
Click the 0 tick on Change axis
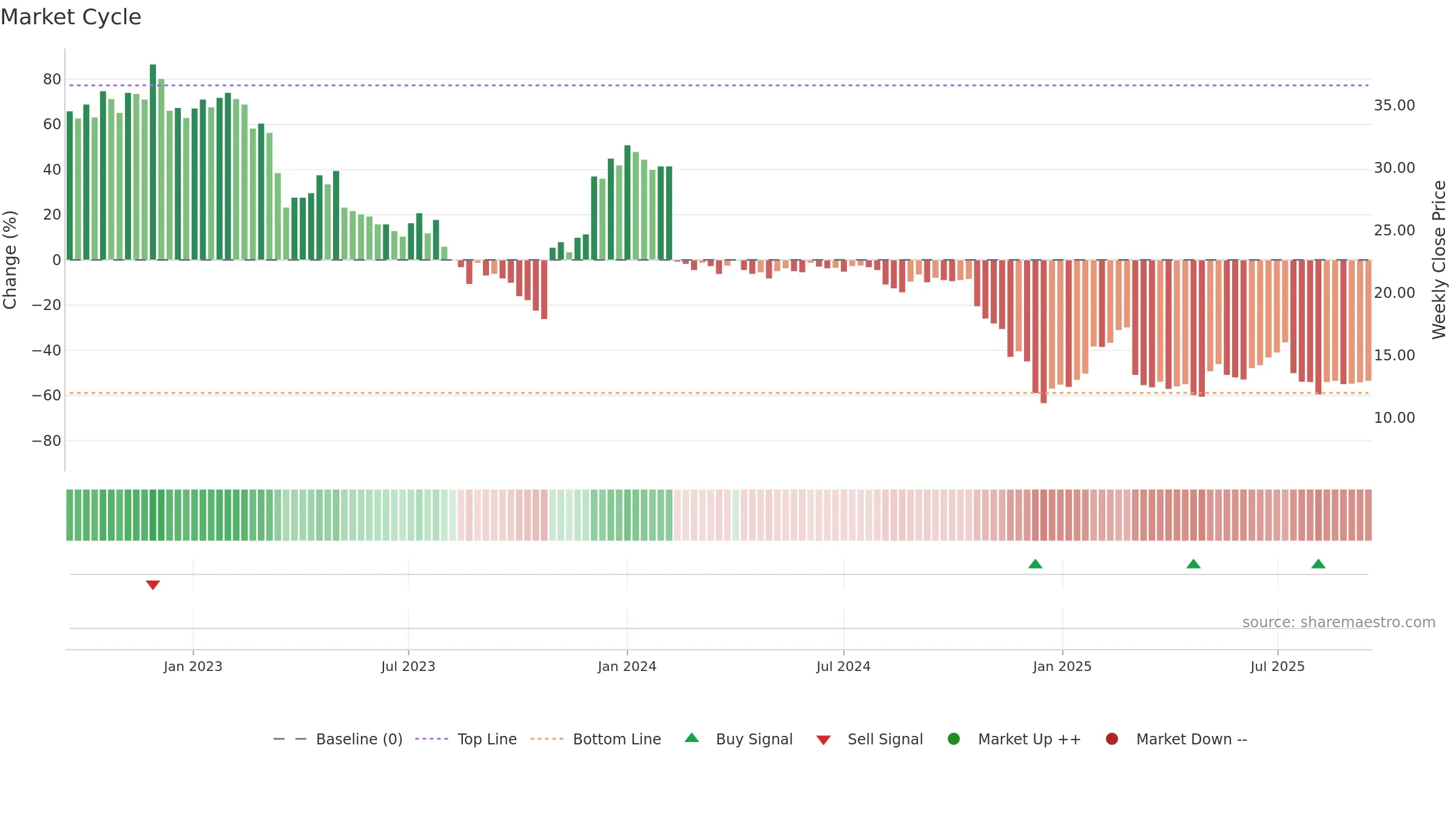pyautogui.click(x=57, y=260)
